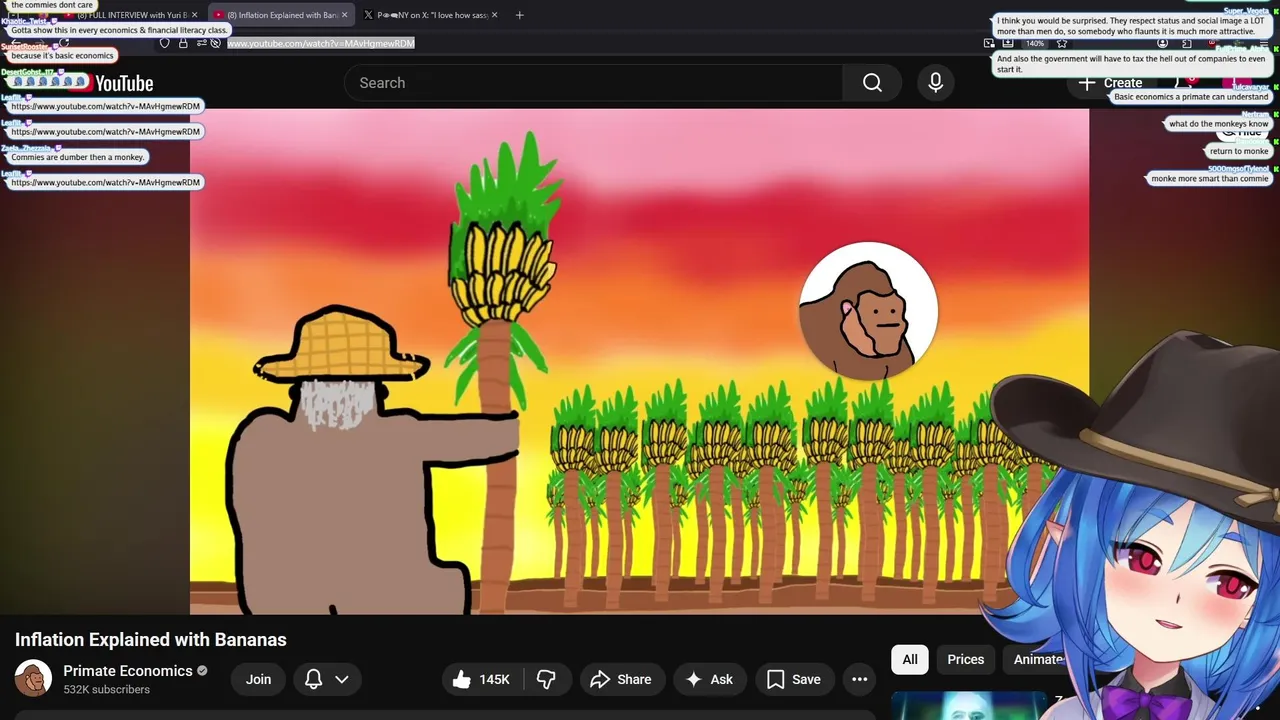The height and width of the screenshot is (720, 1280).
Task: Click the banana farm video player
Action: pos(639,361)
